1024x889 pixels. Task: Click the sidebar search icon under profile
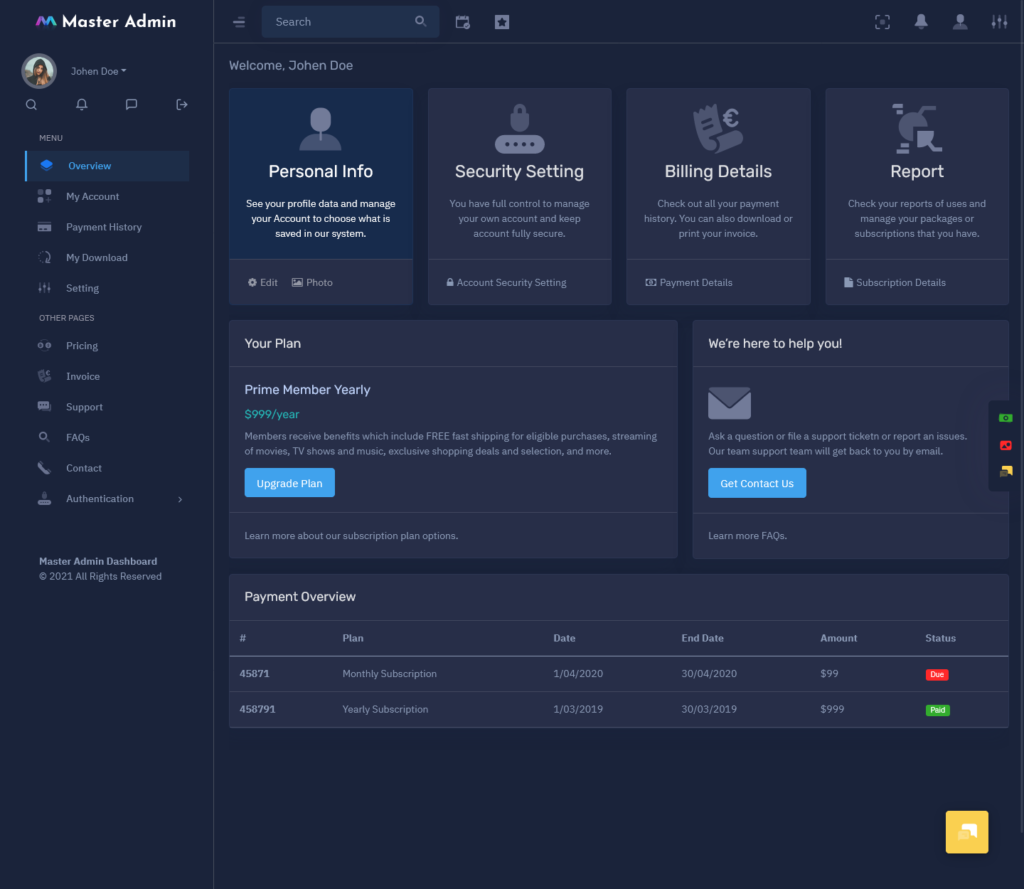[x=31, y=105]
